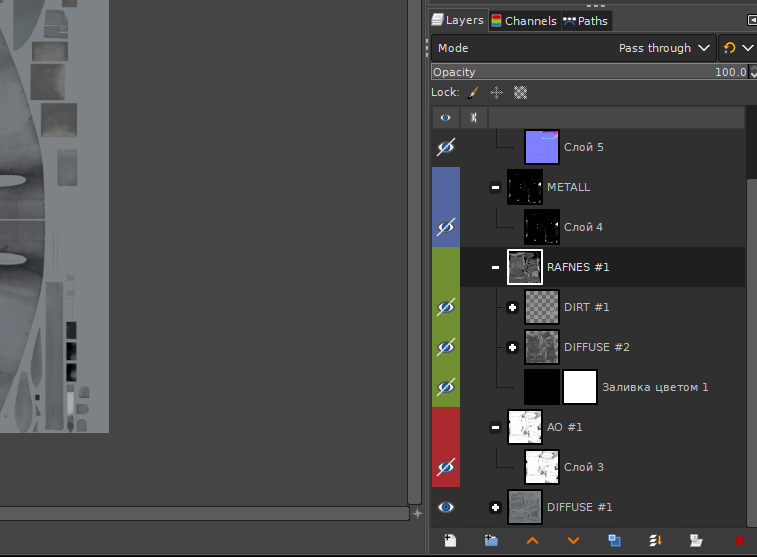Select the DIFFUSE #1 layer name
757x557 pixels.
coord(579,507)
